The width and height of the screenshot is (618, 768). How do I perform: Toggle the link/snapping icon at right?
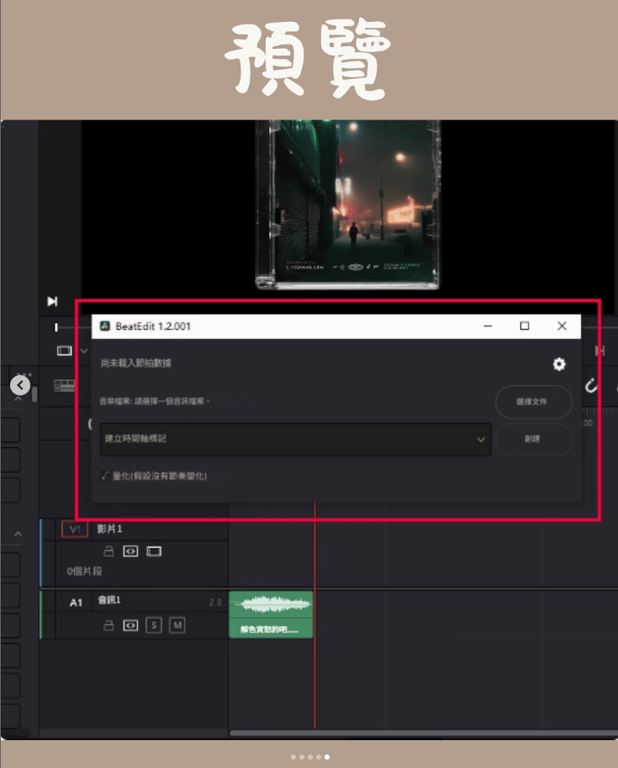coord(591,385)
